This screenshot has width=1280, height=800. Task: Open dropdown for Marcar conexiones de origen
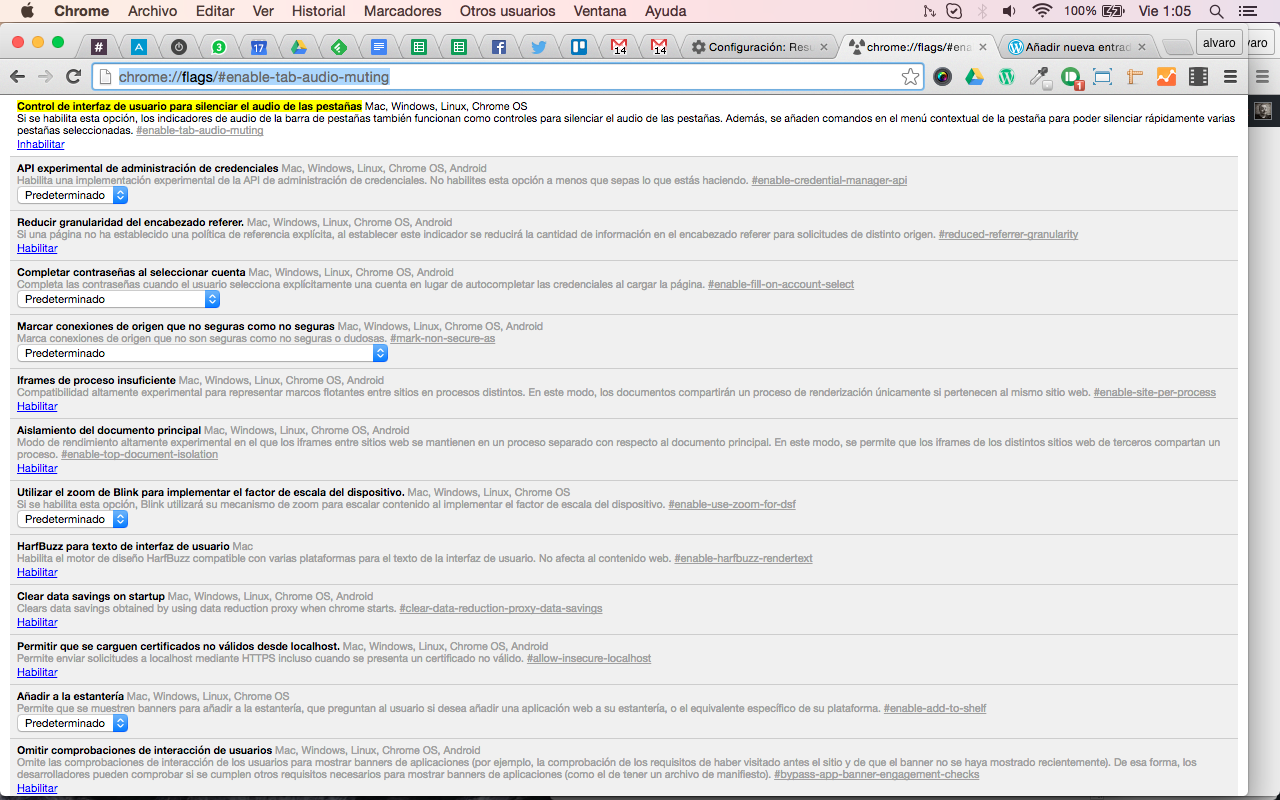pyautogui.click(x=202, y=353)
